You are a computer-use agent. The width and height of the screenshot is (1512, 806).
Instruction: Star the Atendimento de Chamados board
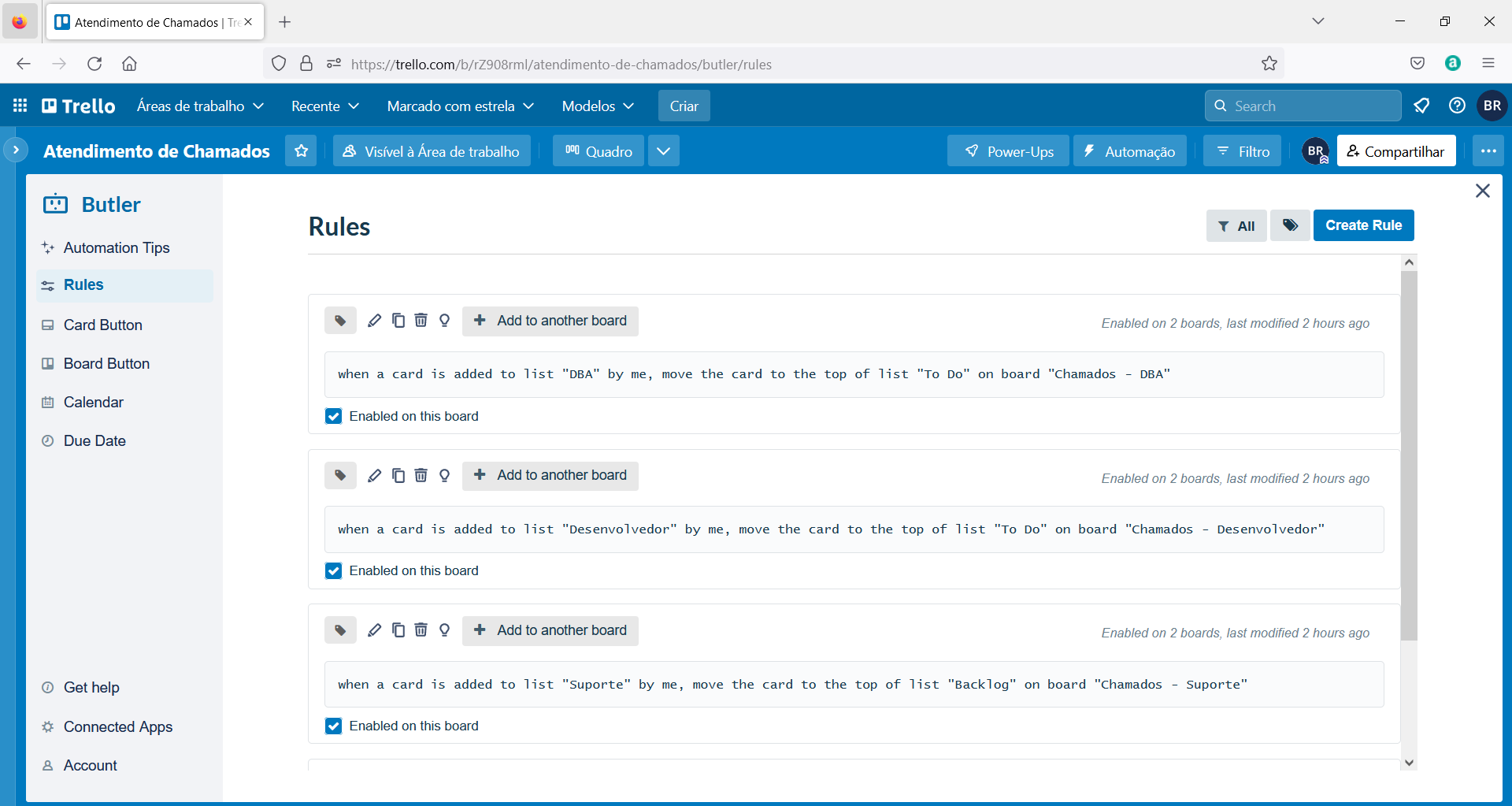[x=301, y=150]
